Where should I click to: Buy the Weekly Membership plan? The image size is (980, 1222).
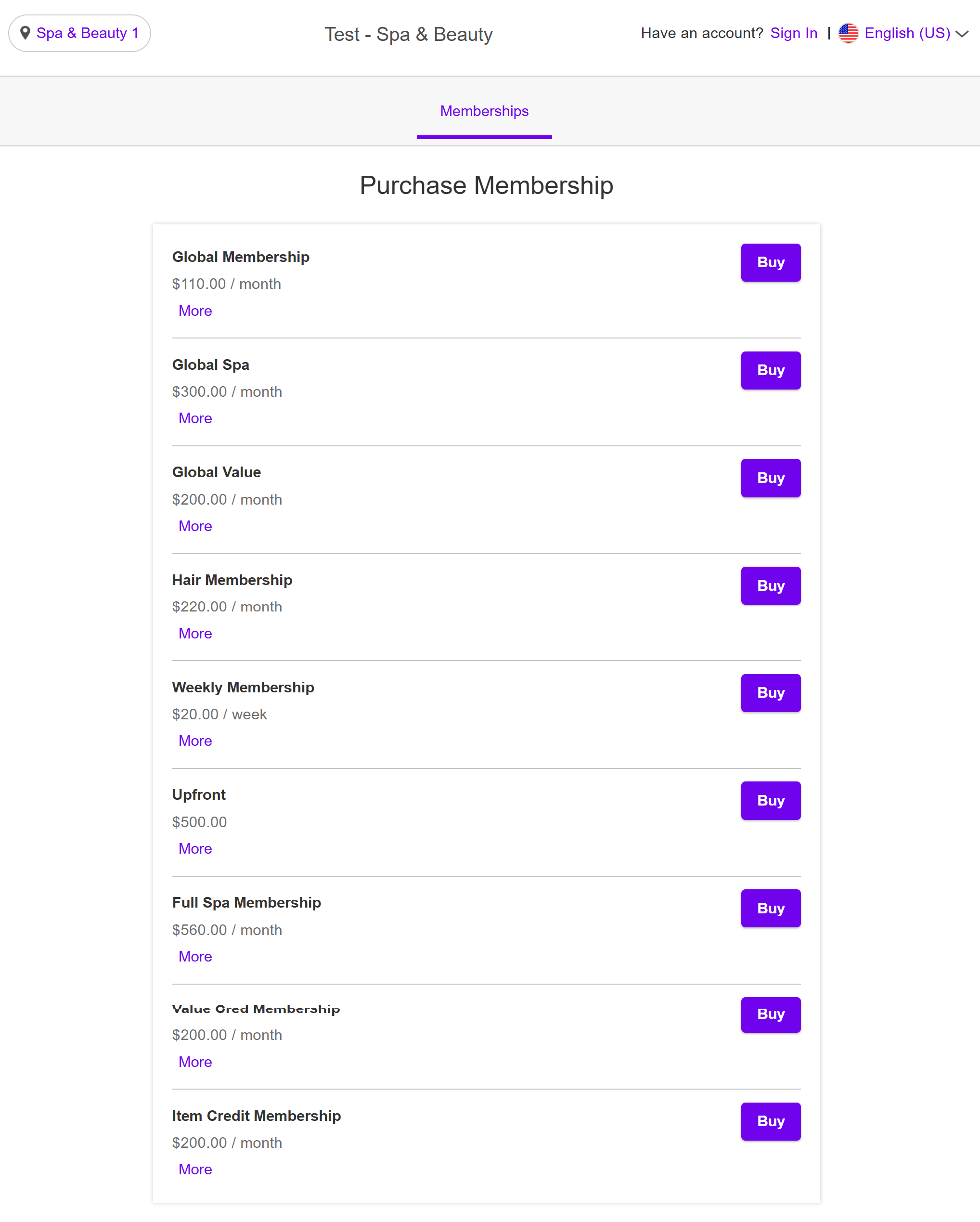(x=771, y=693)
